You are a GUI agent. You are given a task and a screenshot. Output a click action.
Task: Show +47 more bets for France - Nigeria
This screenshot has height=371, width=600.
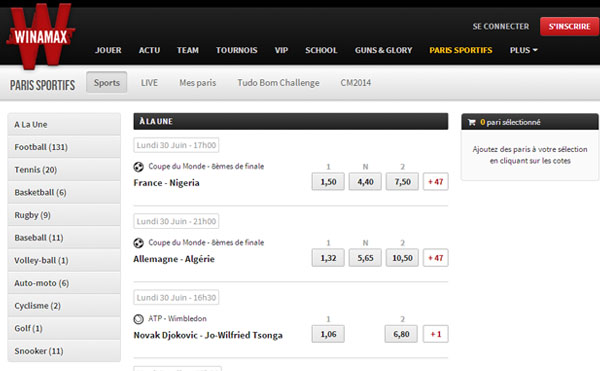[435, 182]
